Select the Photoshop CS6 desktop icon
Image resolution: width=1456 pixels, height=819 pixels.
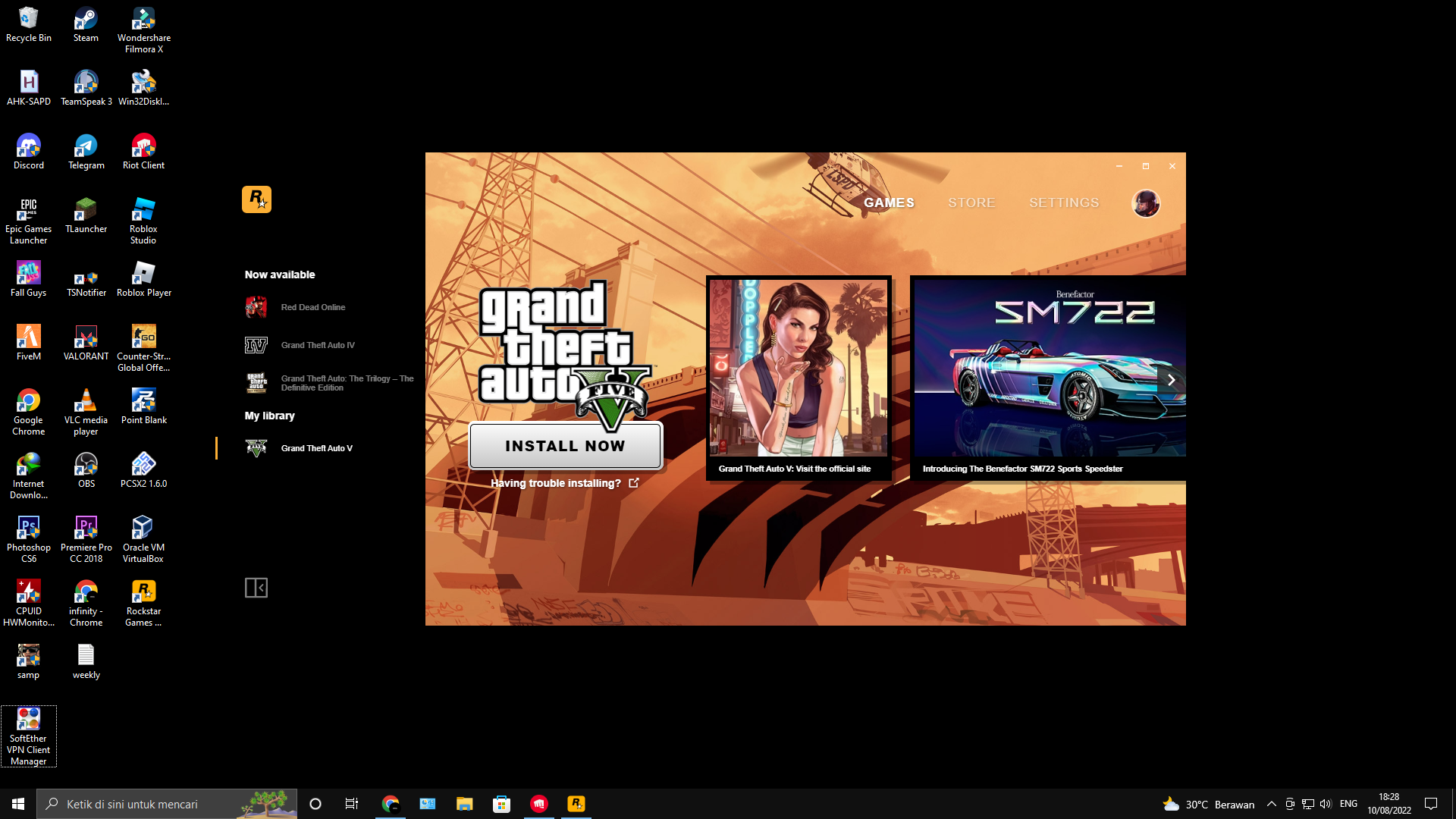(29, 540)
